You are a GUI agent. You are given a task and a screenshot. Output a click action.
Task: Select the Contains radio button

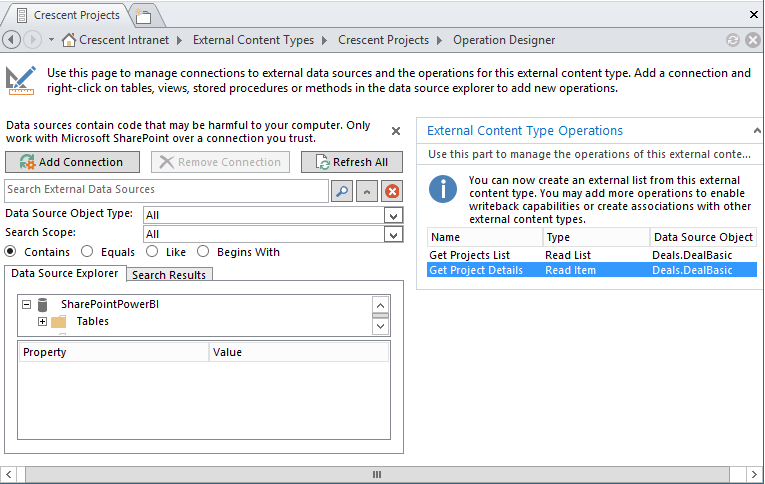[10, 252]
